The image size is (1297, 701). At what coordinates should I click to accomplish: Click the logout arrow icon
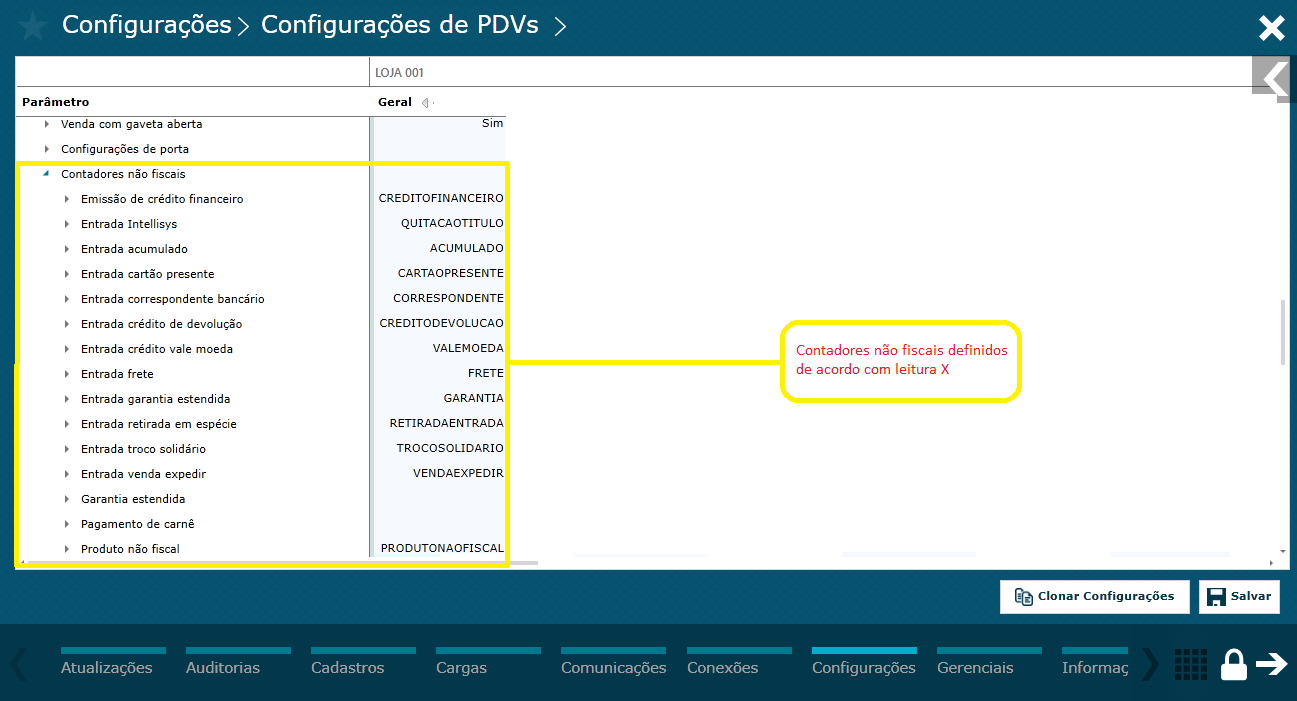[x=1272, y=664]
